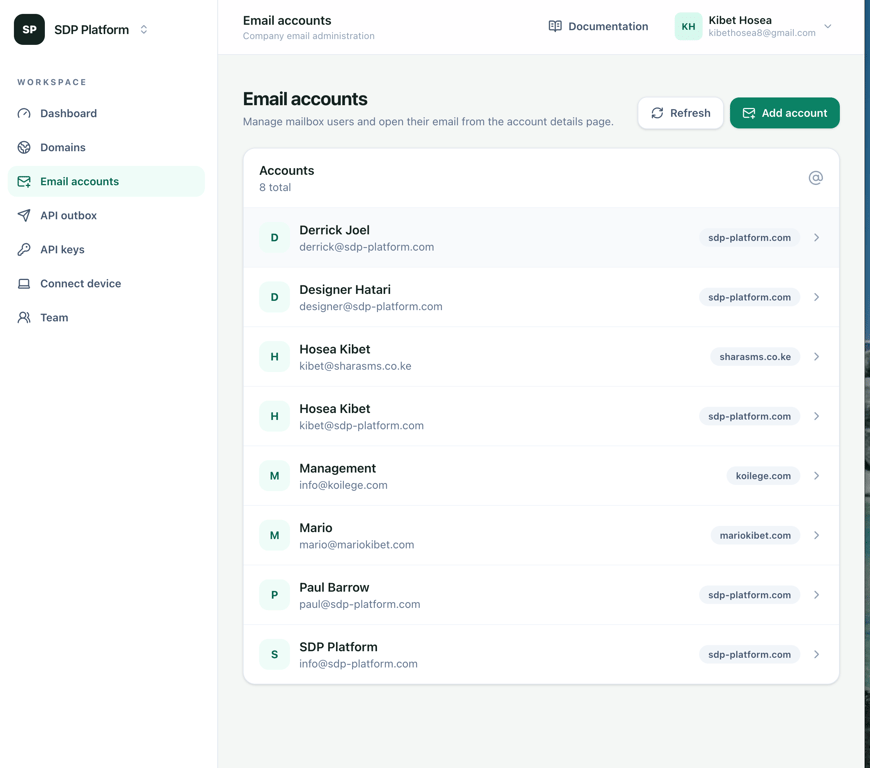Click the SP workspace logo
870x768 pixels.
[x=29, y=29]
